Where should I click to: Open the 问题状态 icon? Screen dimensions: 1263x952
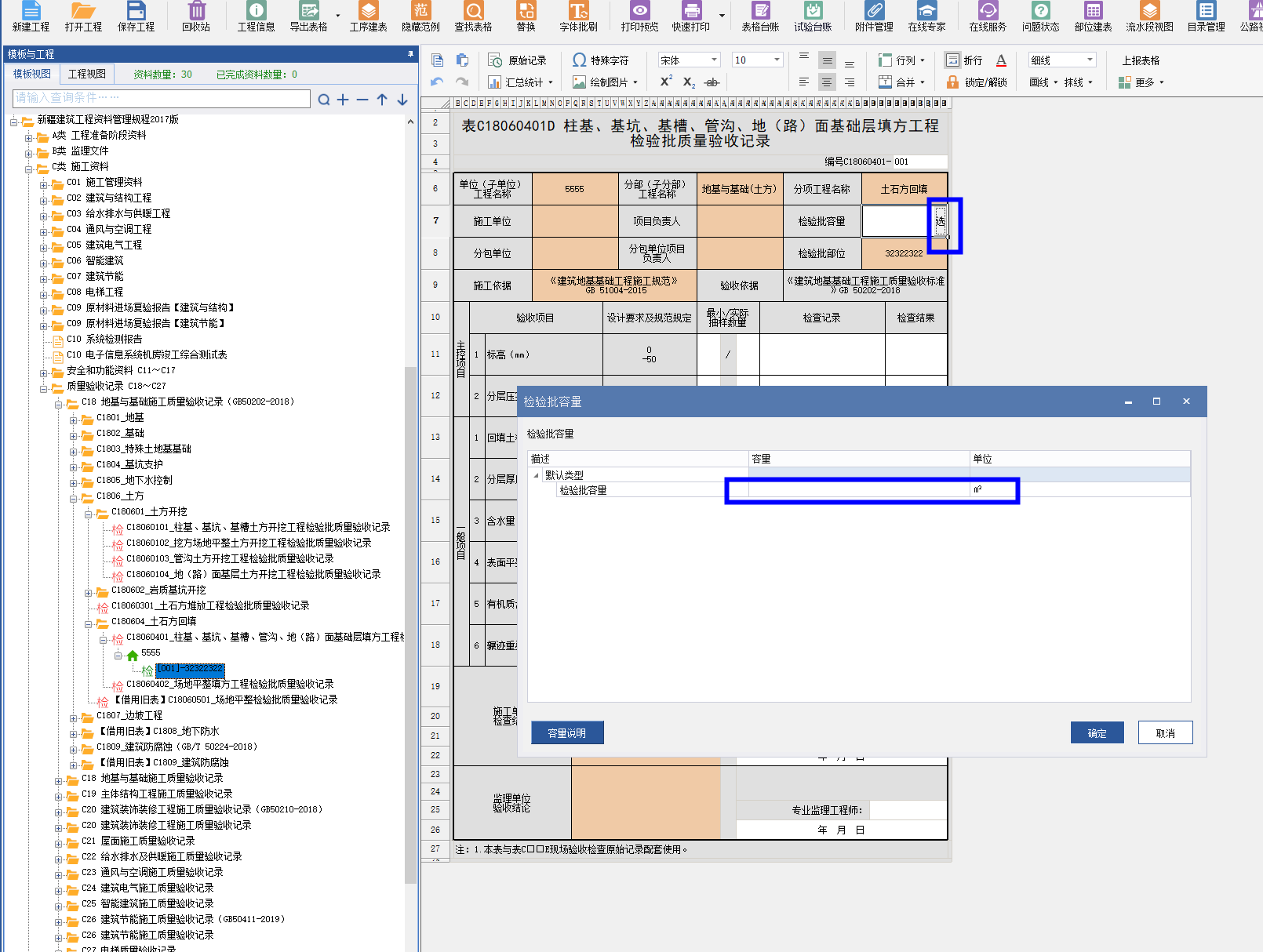click(1040, 16)
